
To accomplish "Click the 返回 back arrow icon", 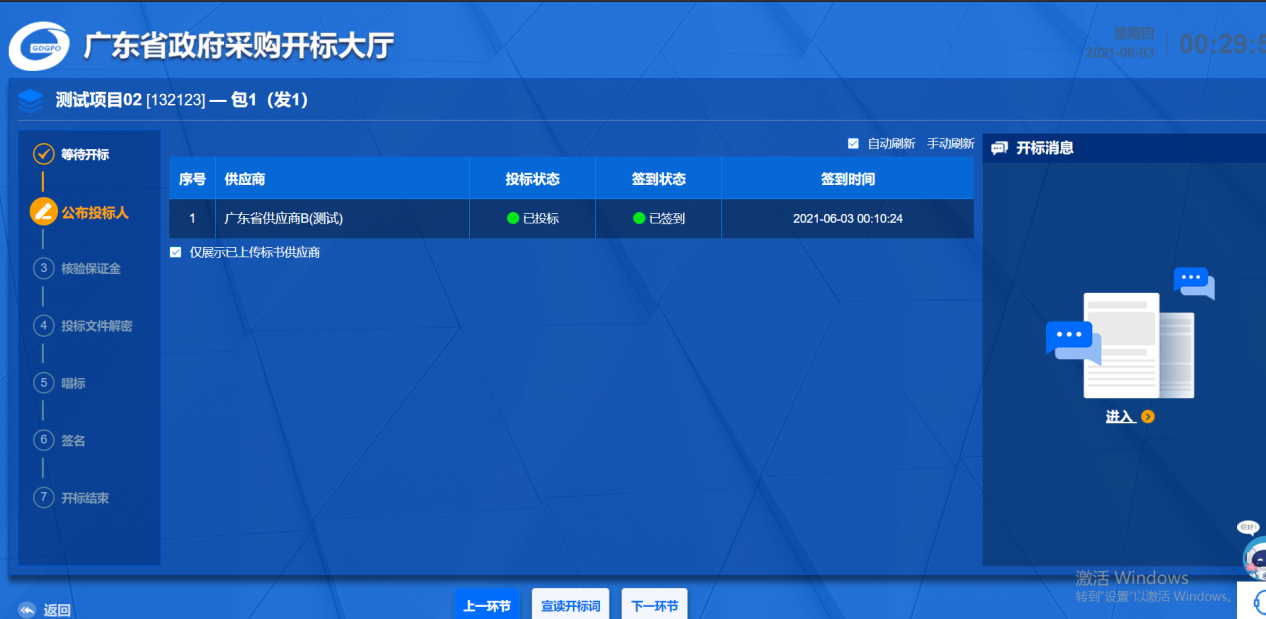I will [x=27, y=609].
